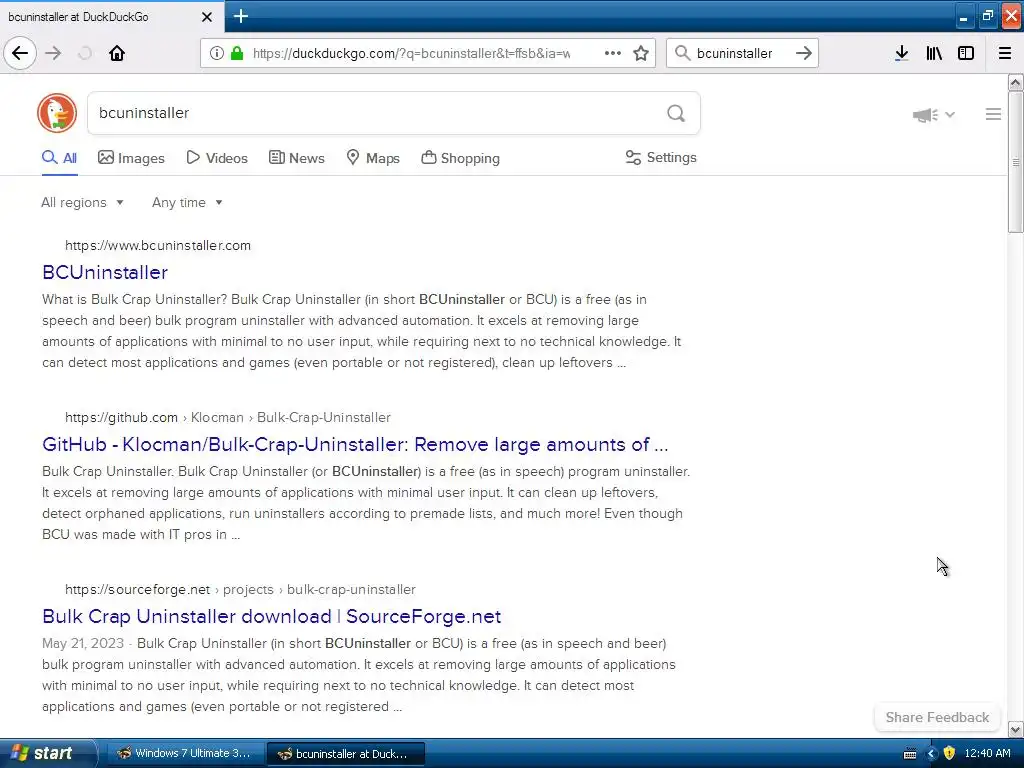The height and width of the screenshot is (768, 1024).
Task: Open the search Settings option
Action: tap(661, 157)
